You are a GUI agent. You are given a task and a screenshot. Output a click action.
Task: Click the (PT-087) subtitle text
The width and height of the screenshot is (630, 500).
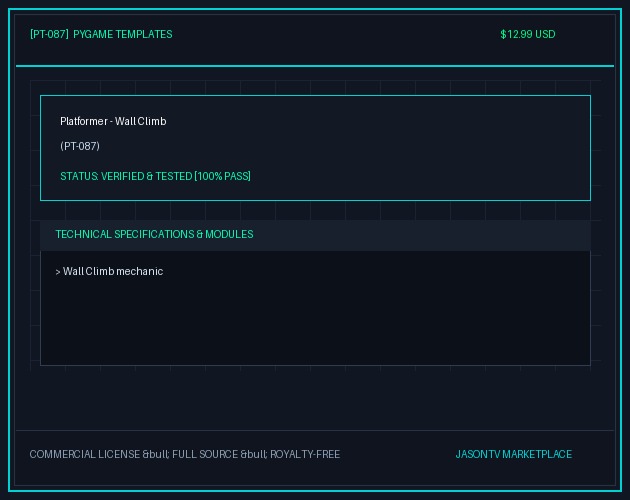click(80, 146)
